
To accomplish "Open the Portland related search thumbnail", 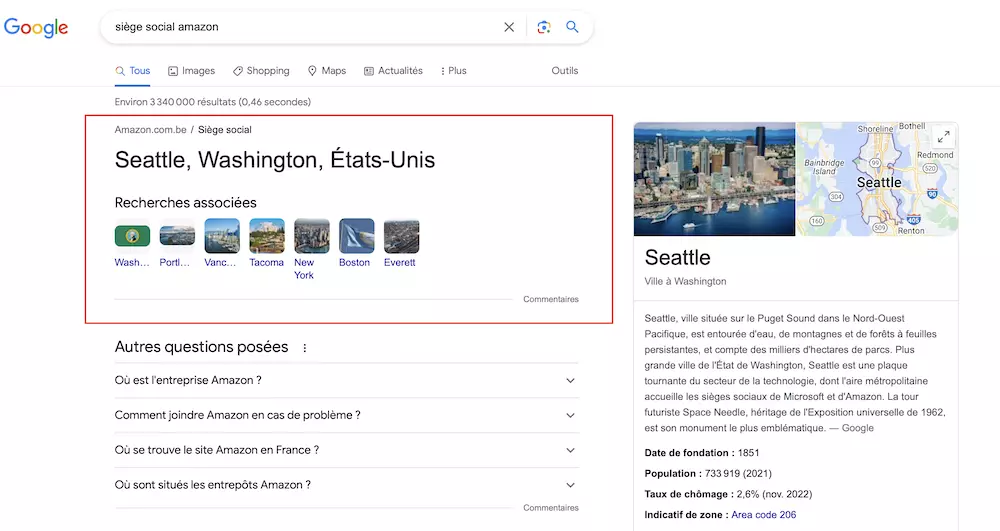I will [177, 236].
